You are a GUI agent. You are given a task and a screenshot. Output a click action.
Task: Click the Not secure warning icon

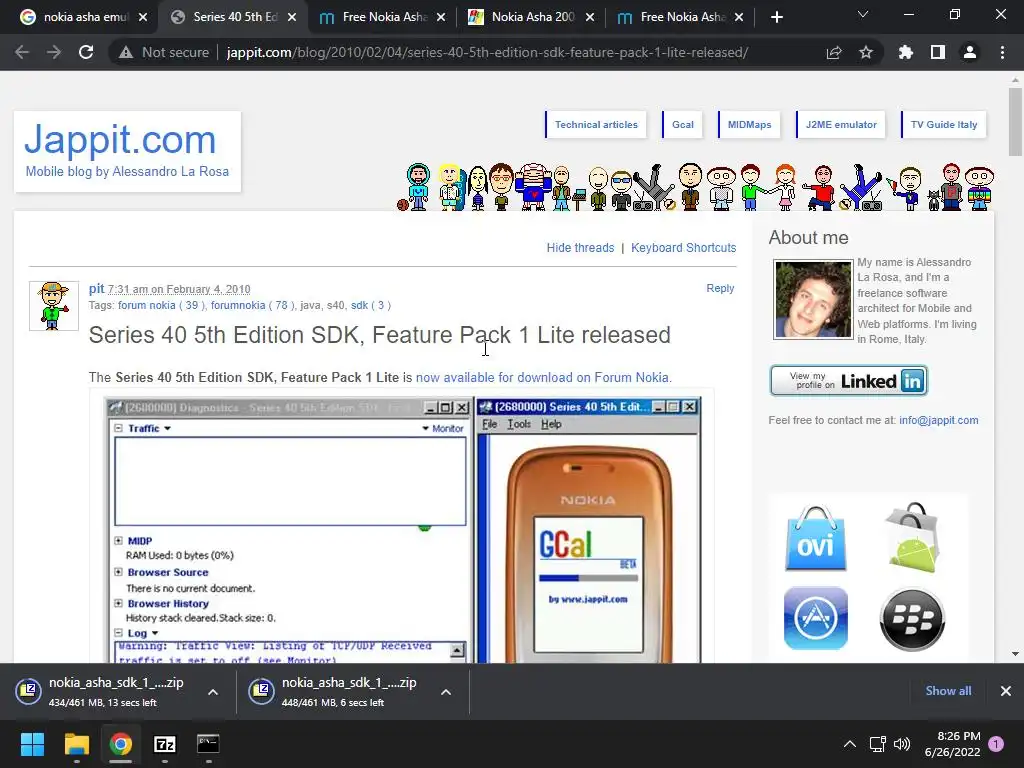coord(126,52)
